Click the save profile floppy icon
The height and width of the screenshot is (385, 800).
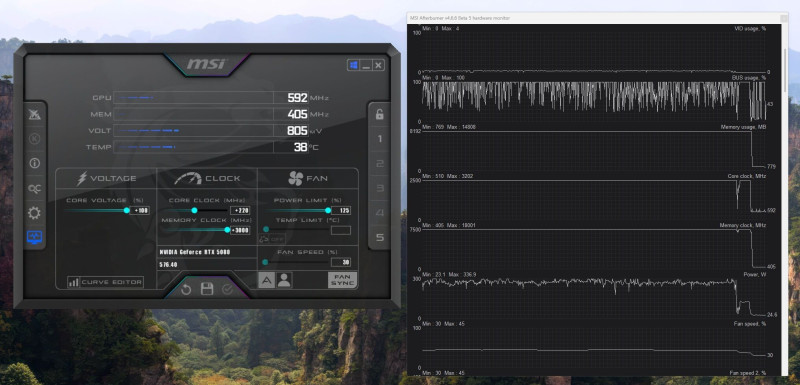[207, 289]
